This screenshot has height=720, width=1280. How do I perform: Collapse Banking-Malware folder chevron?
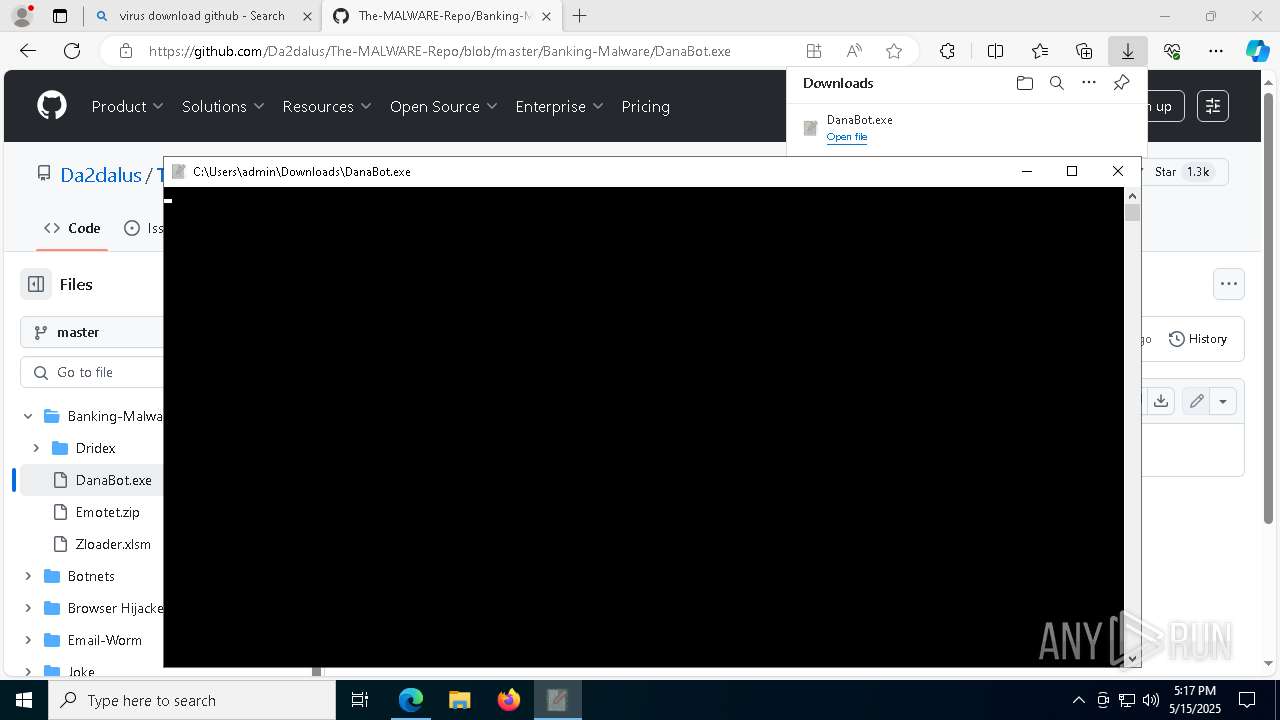(28, 416)
